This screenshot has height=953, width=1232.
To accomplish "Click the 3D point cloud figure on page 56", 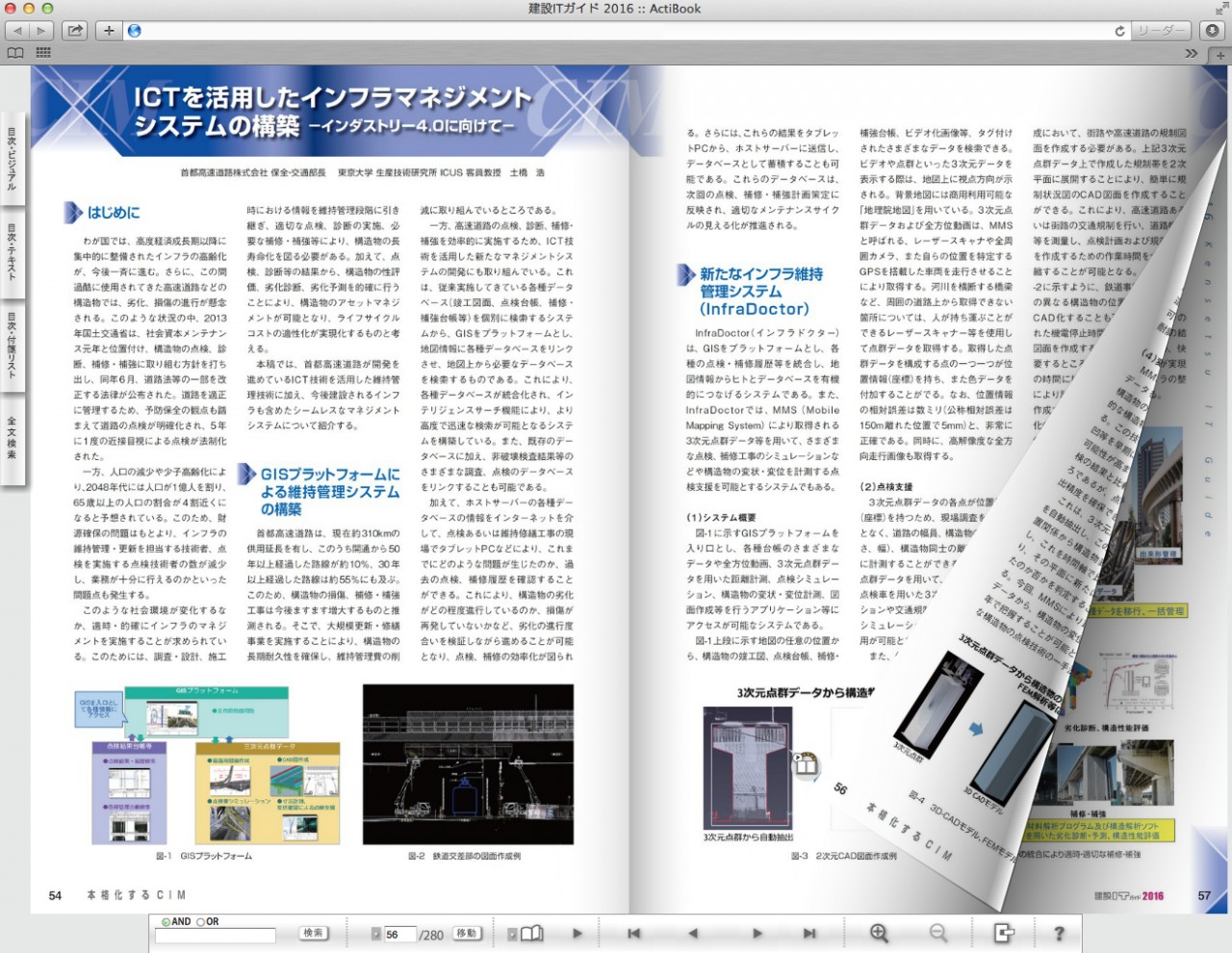I will click(x=747, y=767).
